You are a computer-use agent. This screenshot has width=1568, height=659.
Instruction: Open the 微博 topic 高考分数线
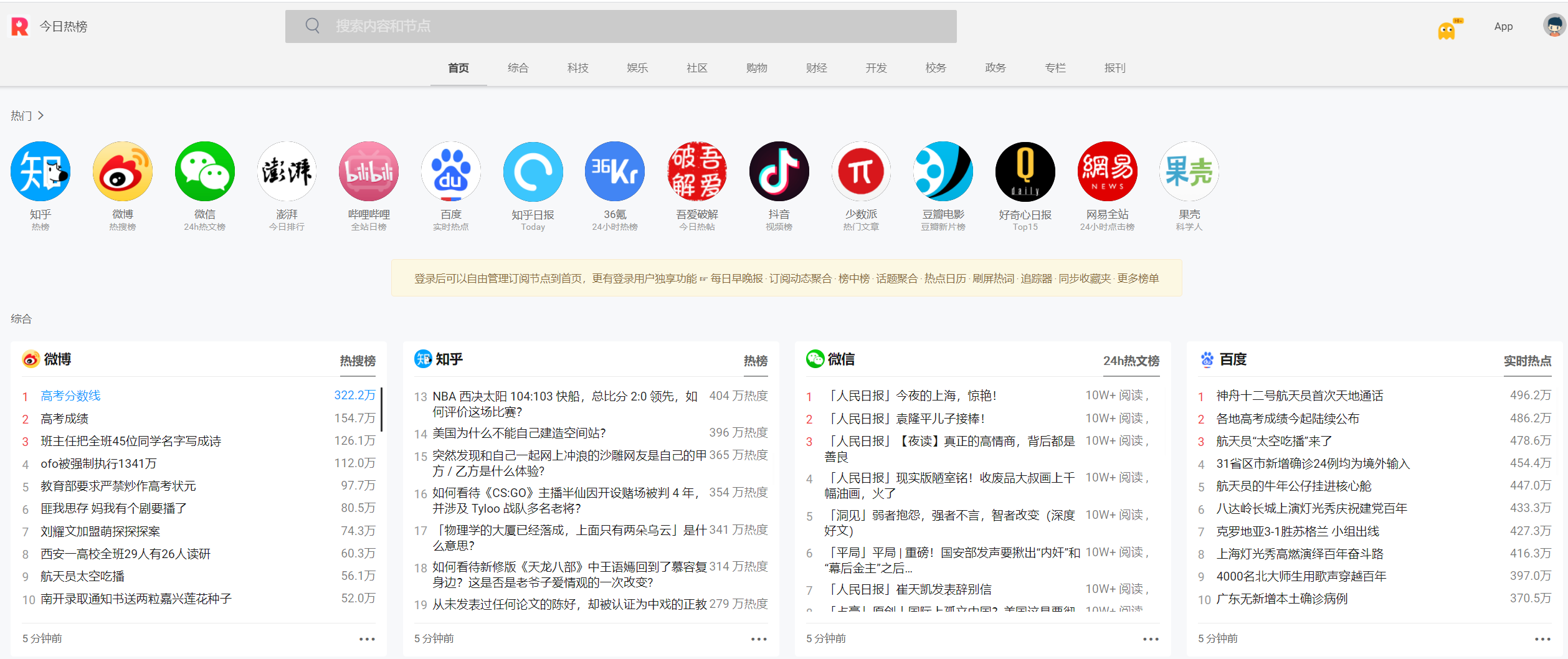coord(70,396)
